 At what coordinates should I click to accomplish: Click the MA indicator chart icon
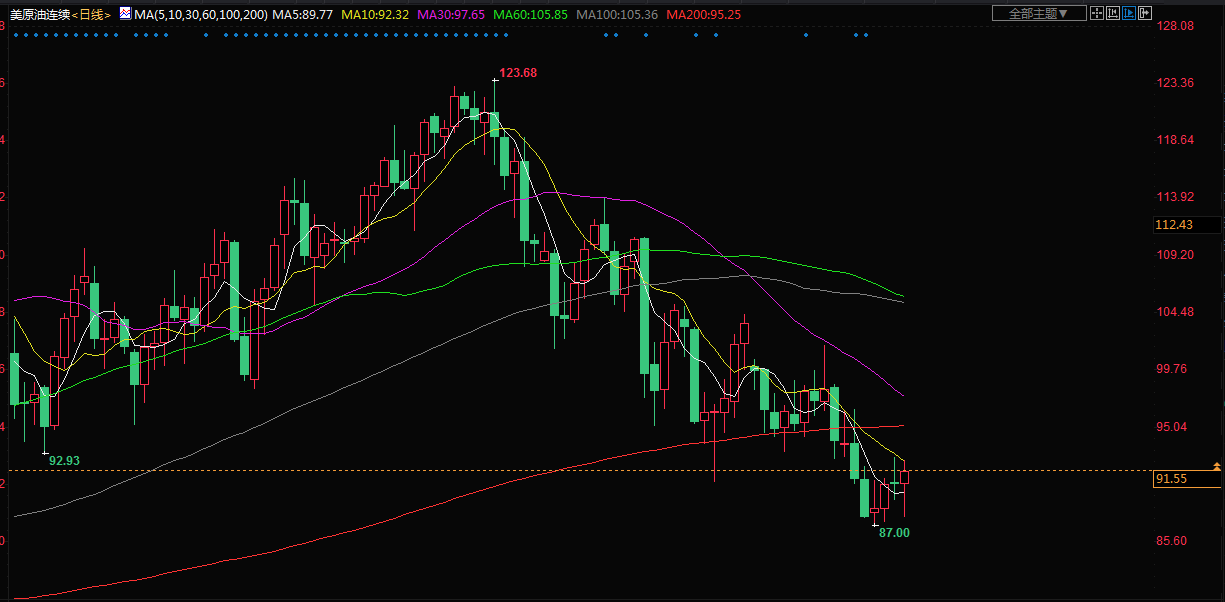124,14
